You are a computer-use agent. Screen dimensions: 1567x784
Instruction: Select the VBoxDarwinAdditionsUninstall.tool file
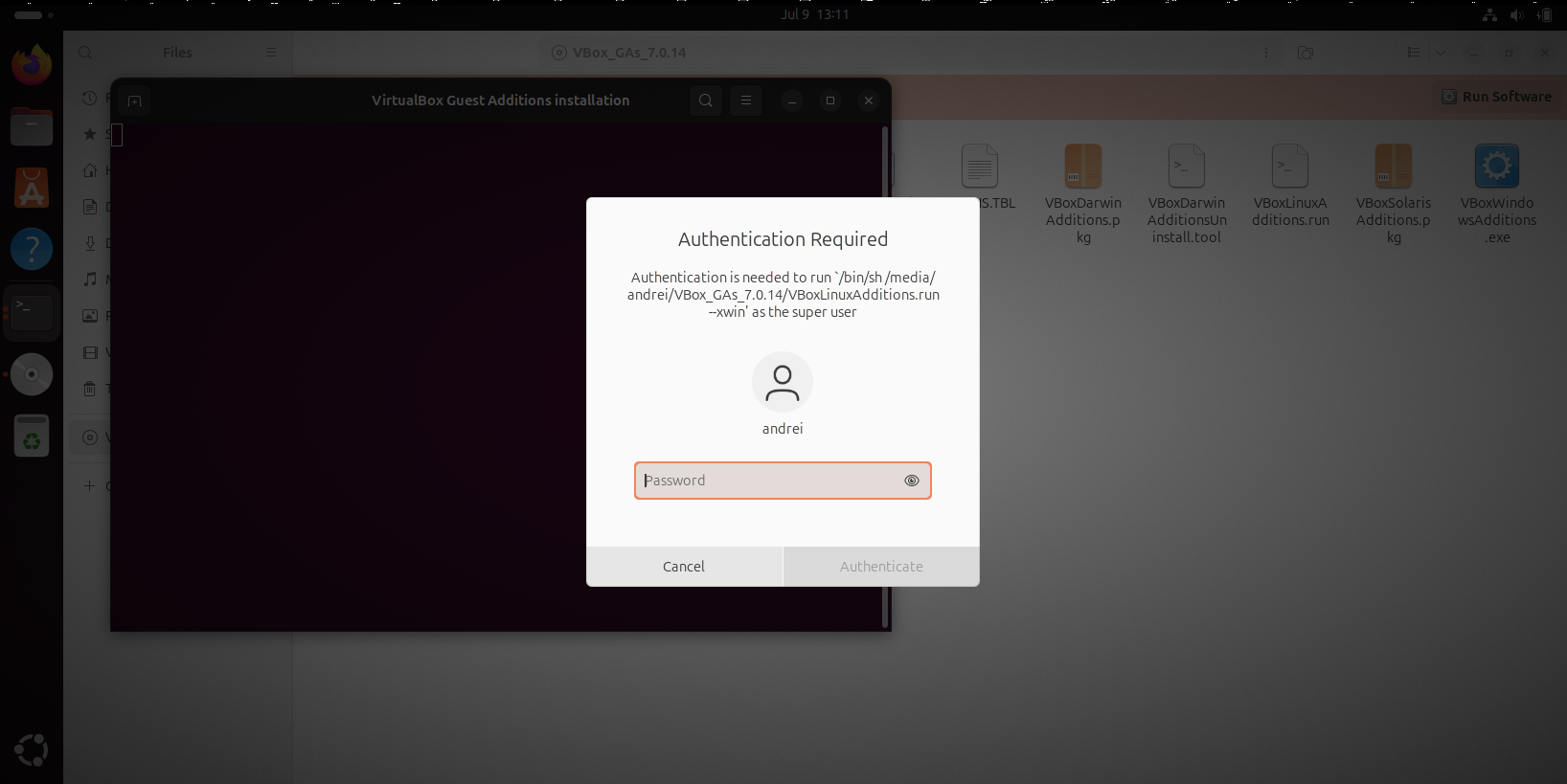click(1187, 194)
